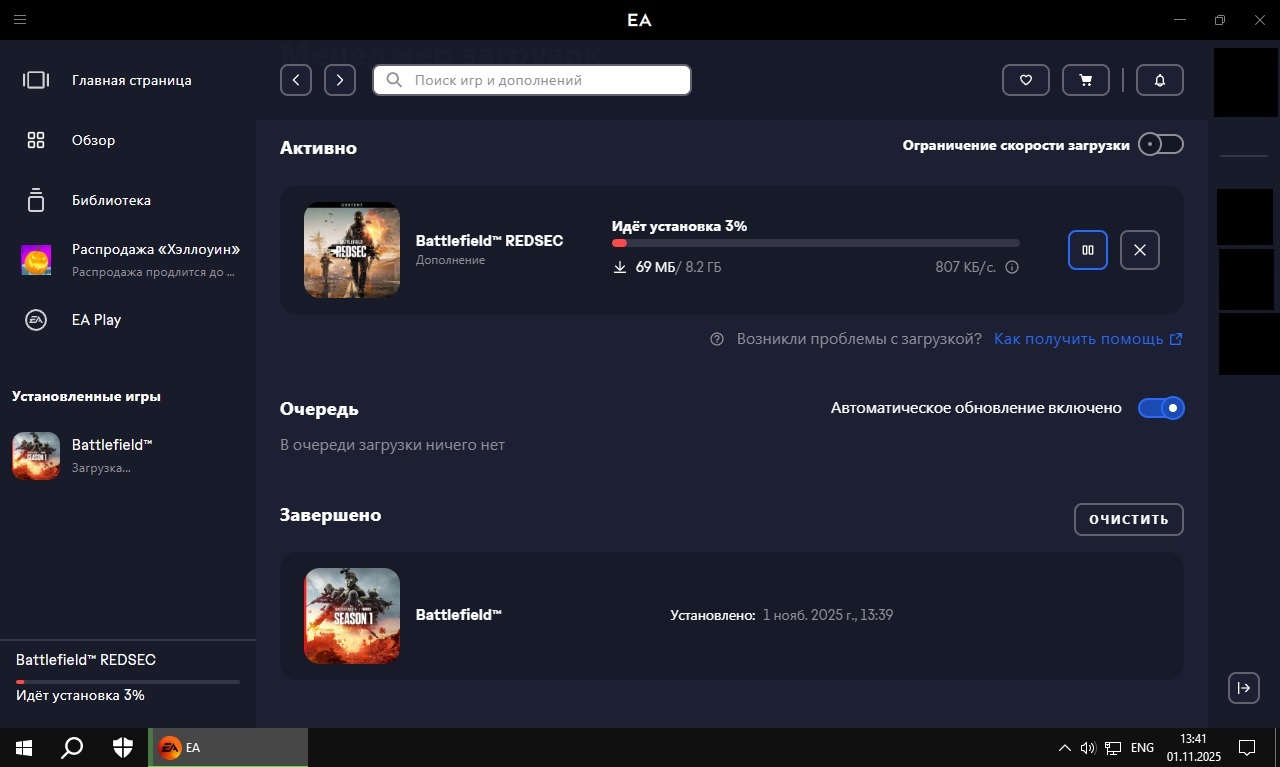Click the volume speaker tray icon
The height and width of the screenshot is (767, 1280).
click(x=1088, y=747)
